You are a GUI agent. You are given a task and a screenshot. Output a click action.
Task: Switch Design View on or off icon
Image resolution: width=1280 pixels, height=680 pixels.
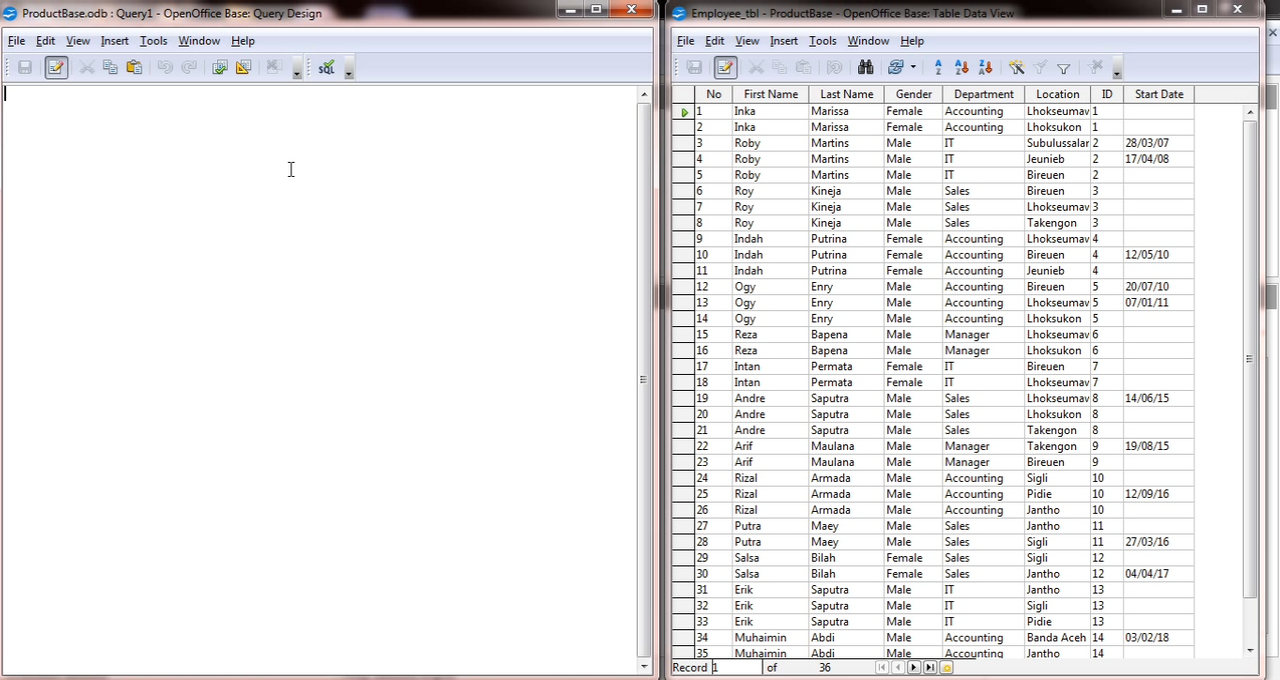243,67
